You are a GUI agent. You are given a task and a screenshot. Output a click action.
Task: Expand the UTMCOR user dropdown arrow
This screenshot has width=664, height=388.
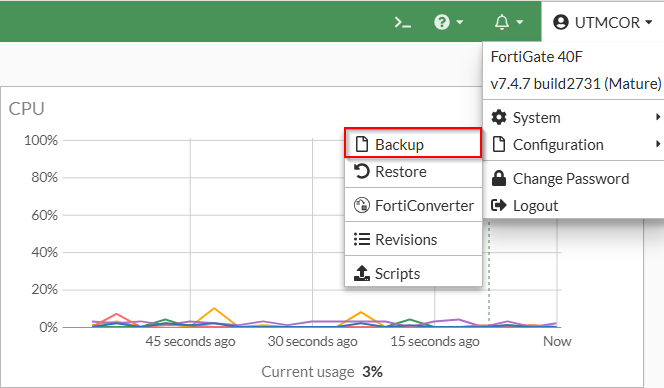(x=649, y=22)
